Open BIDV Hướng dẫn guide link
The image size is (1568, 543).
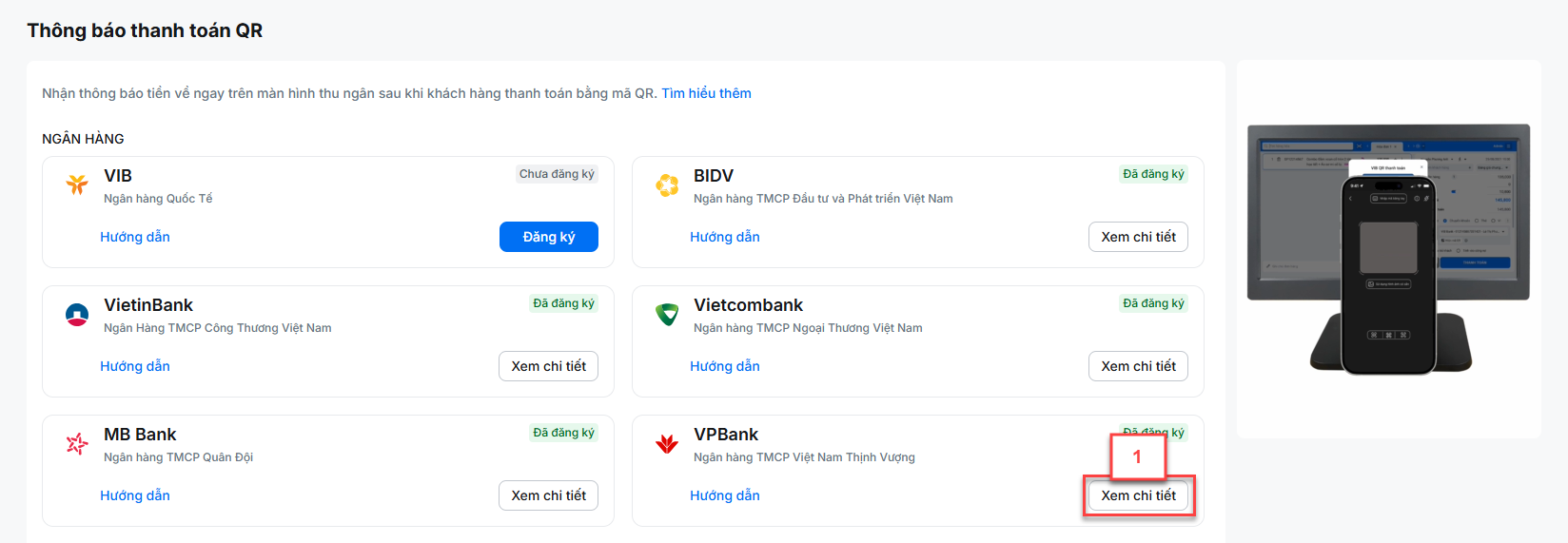point(725,237)
